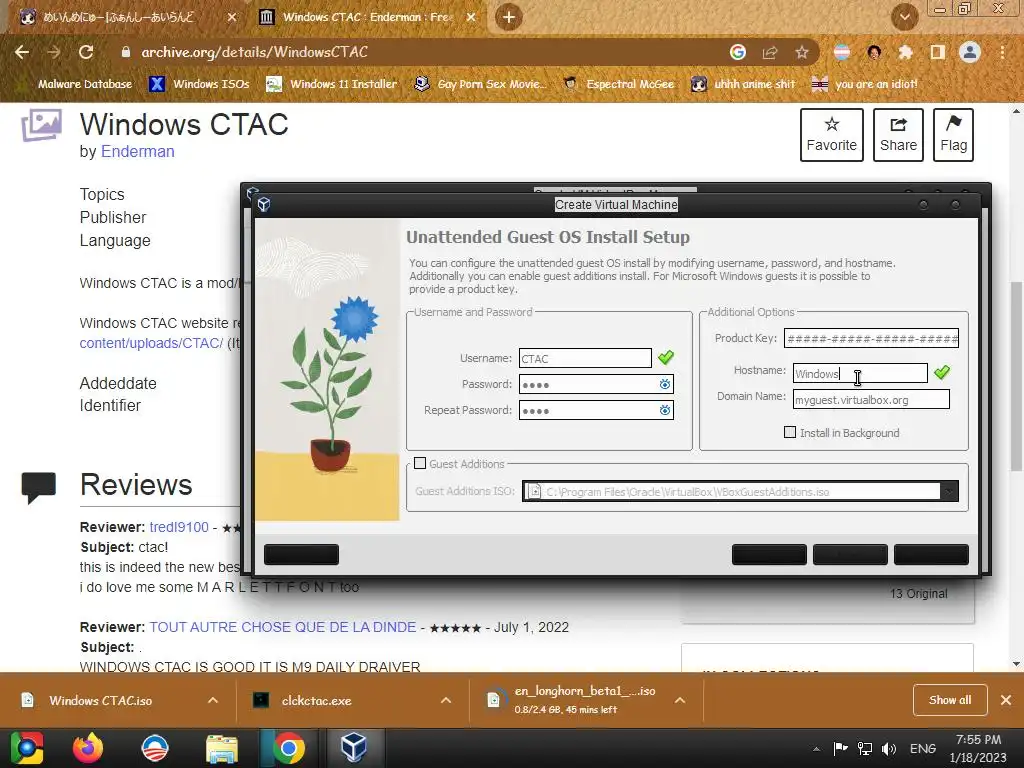Viewport: 1024px width, 768px height.
Task: Open the Chrome profile avatar
Action: pyautogui.click(x=970, y=52)
